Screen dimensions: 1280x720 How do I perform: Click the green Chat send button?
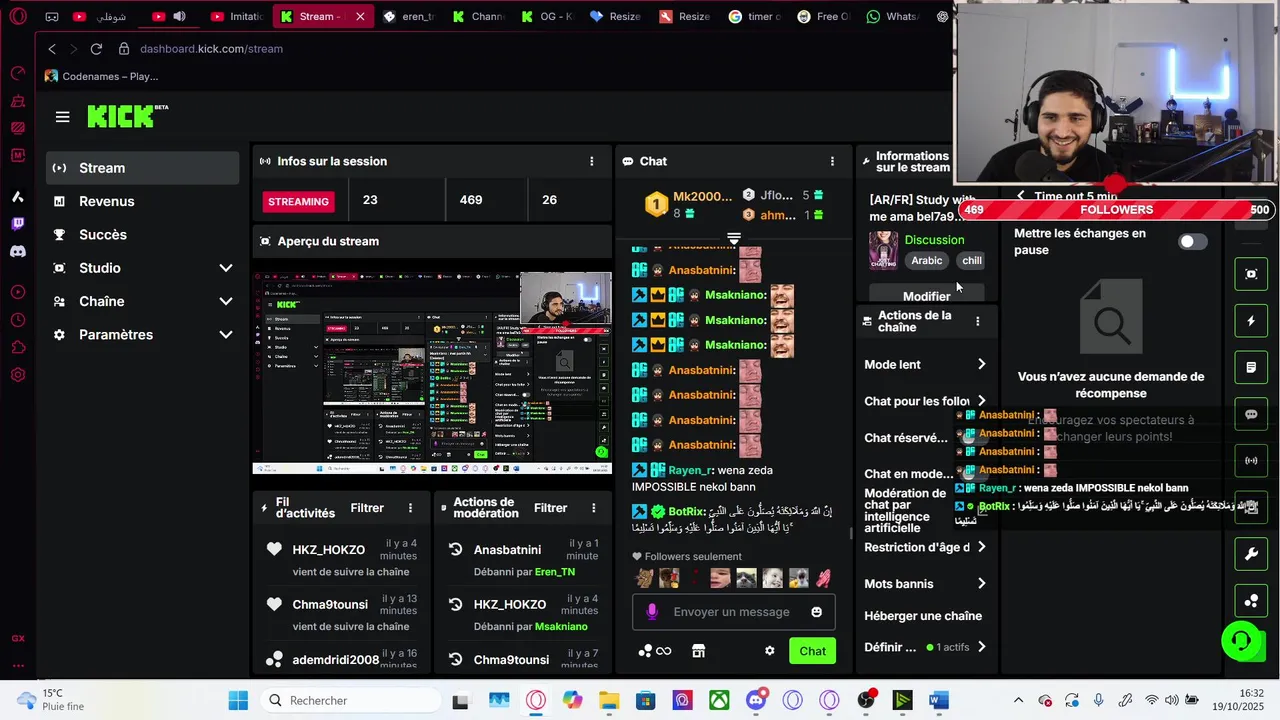click(x=812, y=651)
